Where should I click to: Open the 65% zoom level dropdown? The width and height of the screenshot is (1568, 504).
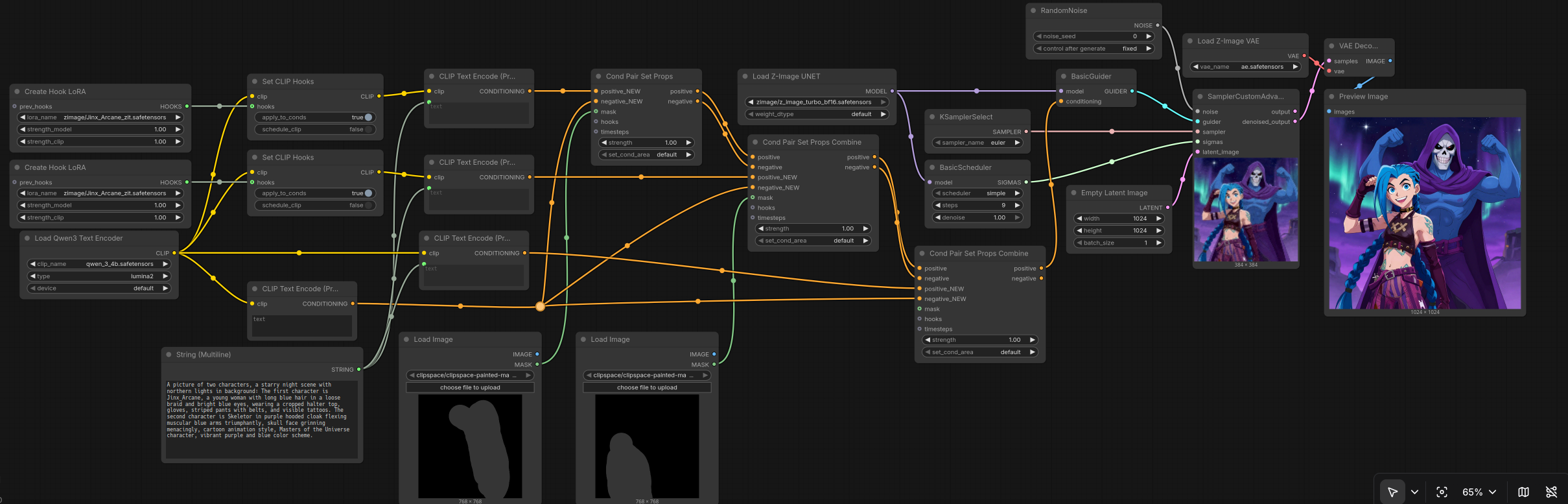pyautogui.click(x=1479, y=492)
